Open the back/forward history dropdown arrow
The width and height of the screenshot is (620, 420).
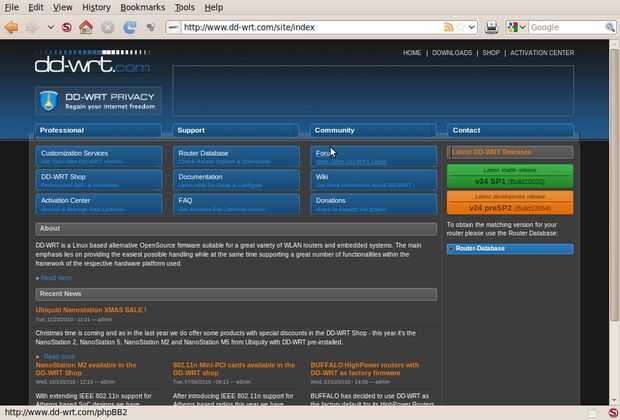[51, 27]
